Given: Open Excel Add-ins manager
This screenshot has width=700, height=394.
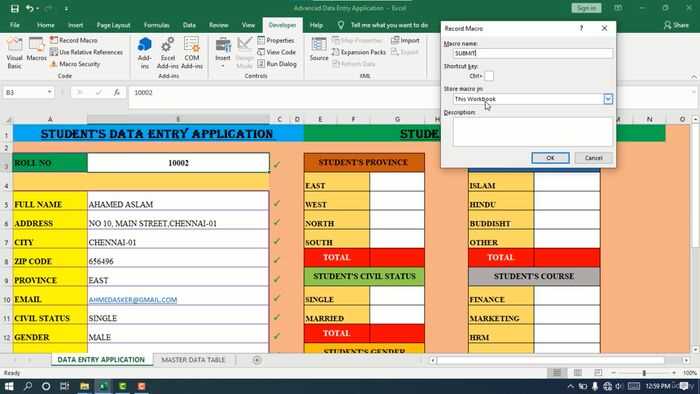Looking at the screenshot, I should 168,53.
